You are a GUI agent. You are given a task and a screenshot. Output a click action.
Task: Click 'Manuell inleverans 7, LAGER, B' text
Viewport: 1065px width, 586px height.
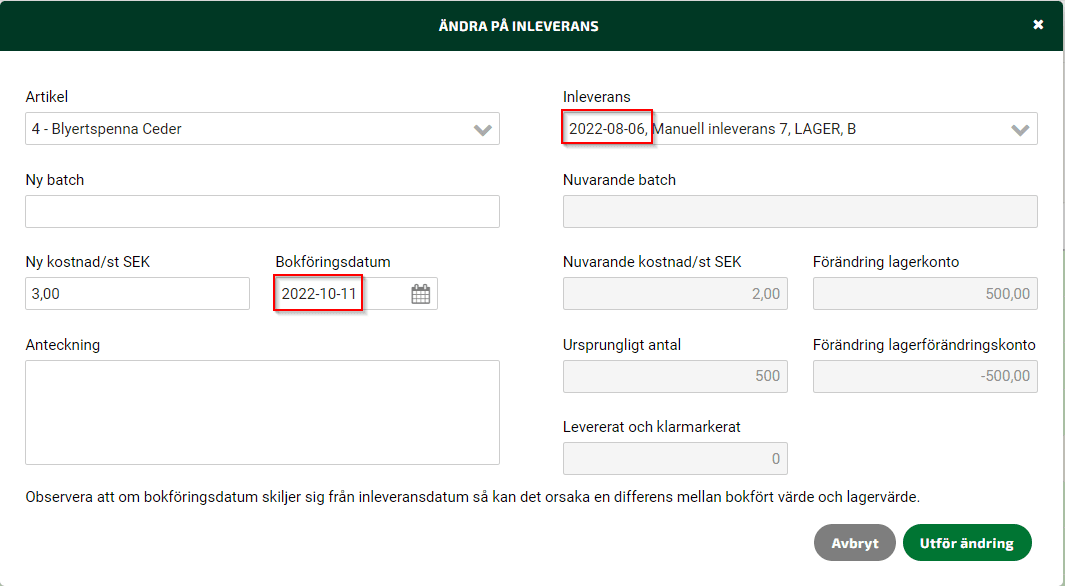click(x=754, y=129)
